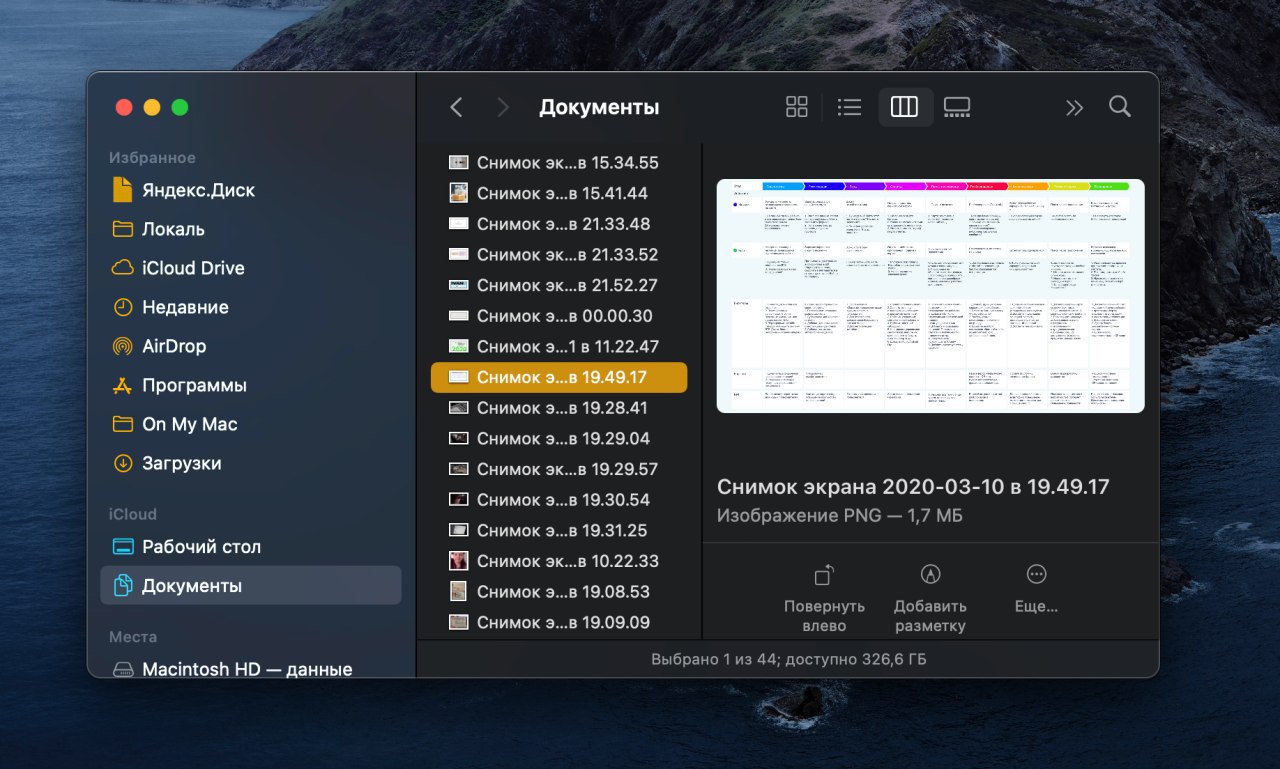Click the Документы pages icon

click(123, 586)
